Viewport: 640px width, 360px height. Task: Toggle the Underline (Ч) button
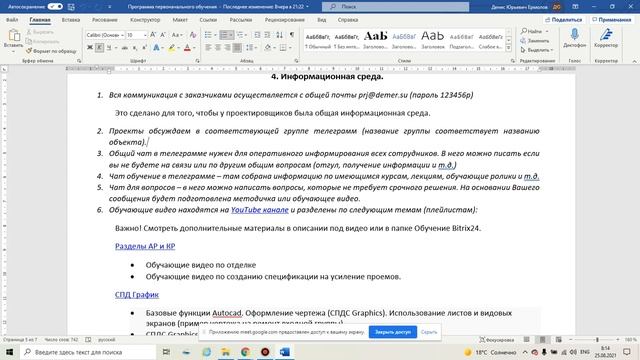(109, 48)
